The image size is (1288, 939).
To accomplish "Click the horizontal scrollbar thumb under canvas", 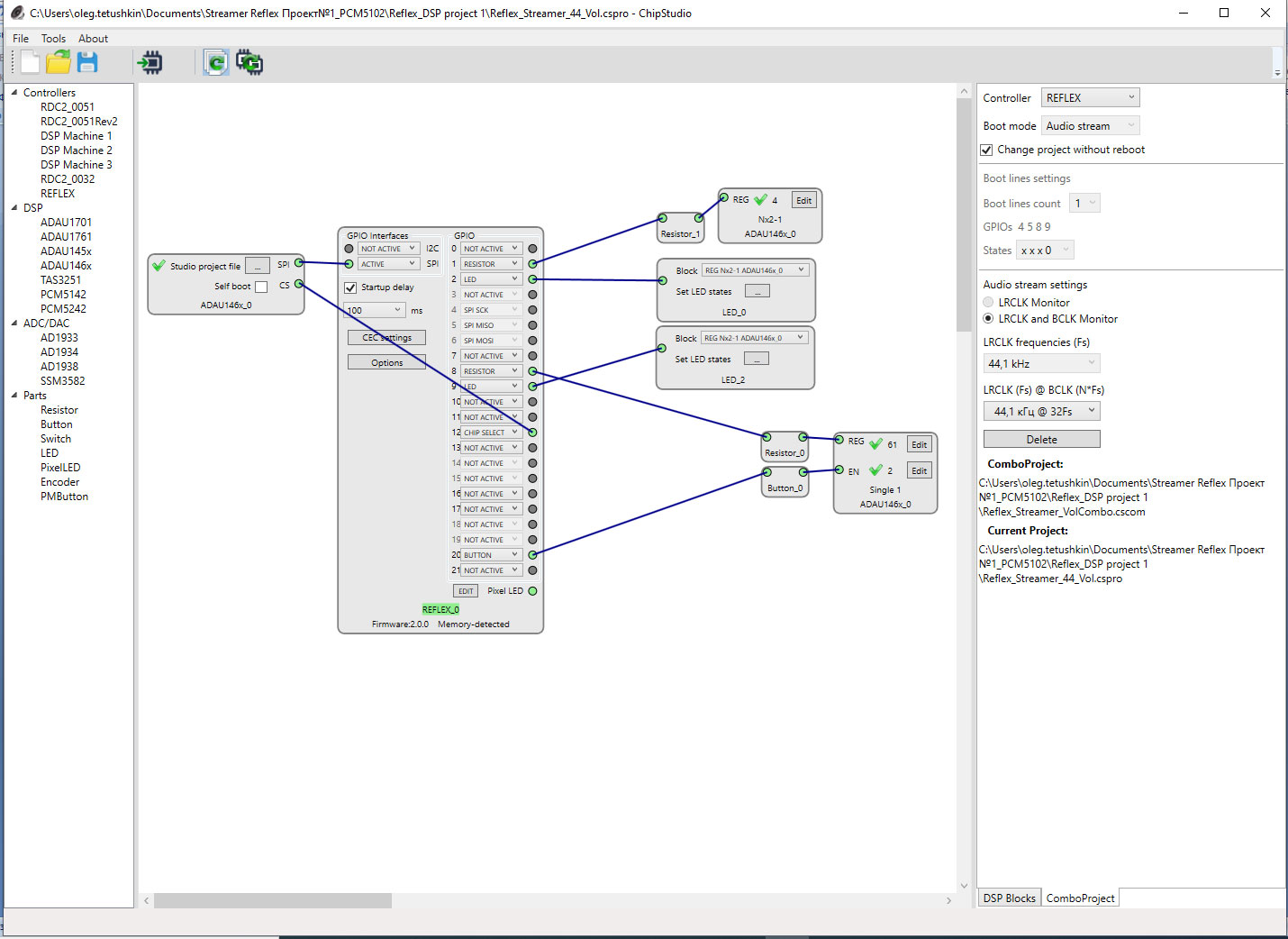I will tap(272, 900).
